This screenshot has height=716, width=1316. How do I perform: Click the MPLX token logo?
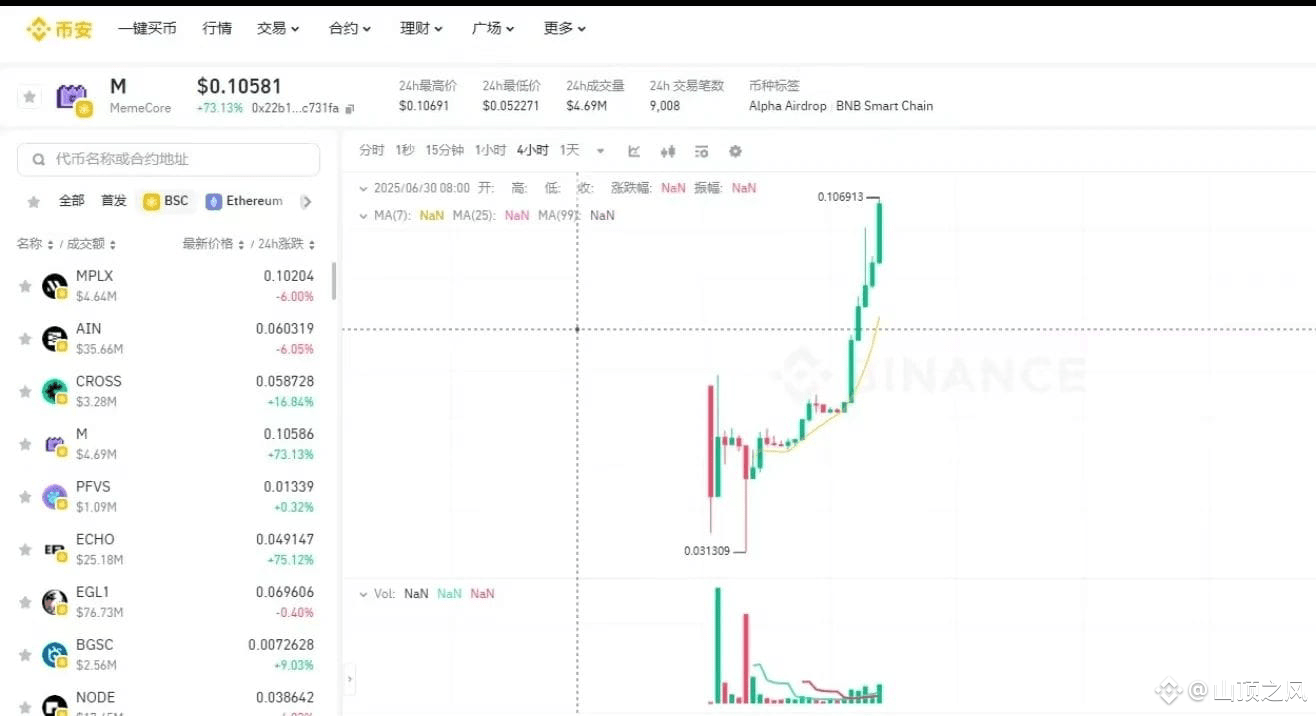click(x=55, y=287)
